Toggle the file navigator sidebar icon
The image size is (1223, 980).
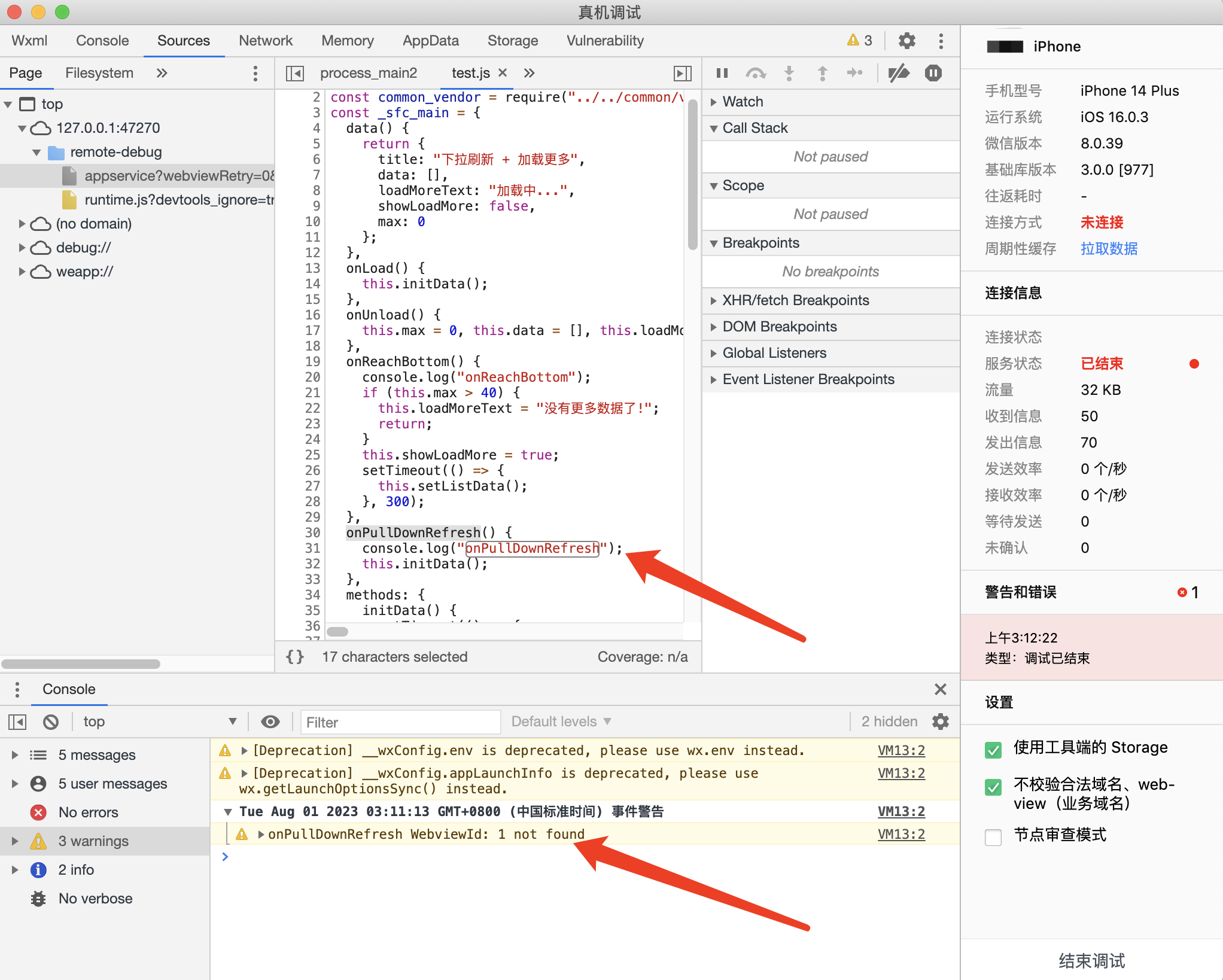pyautogui.click(x=295, y=73)
